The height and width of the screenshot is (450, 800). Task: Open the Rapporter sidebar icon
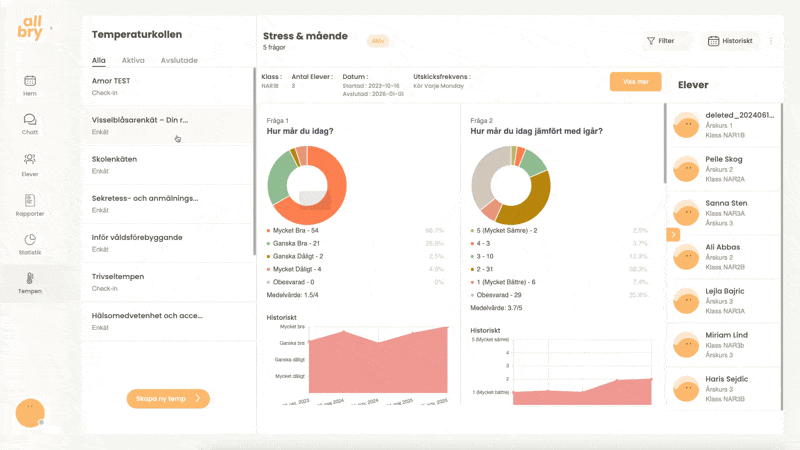click(x=30, y=200)
